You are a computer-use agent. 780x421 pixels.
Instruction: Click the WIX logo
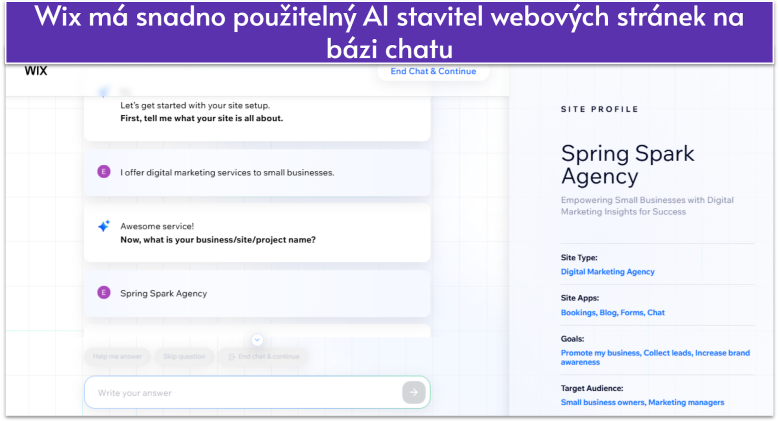coord(36,71)
